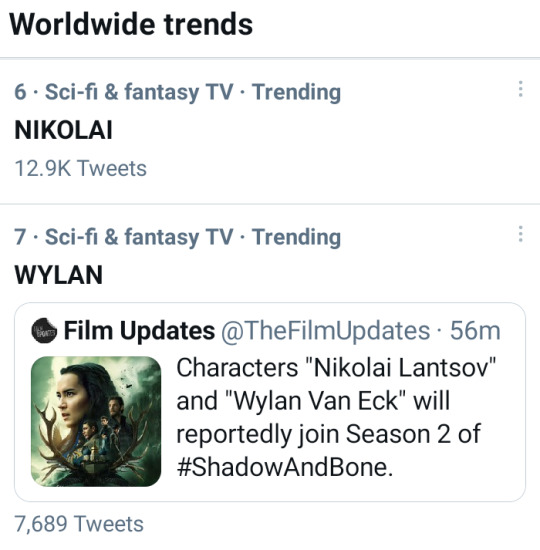
Task: Click the Sci-fi & fantasy TV label on trend 6
Action: [139, 92]
